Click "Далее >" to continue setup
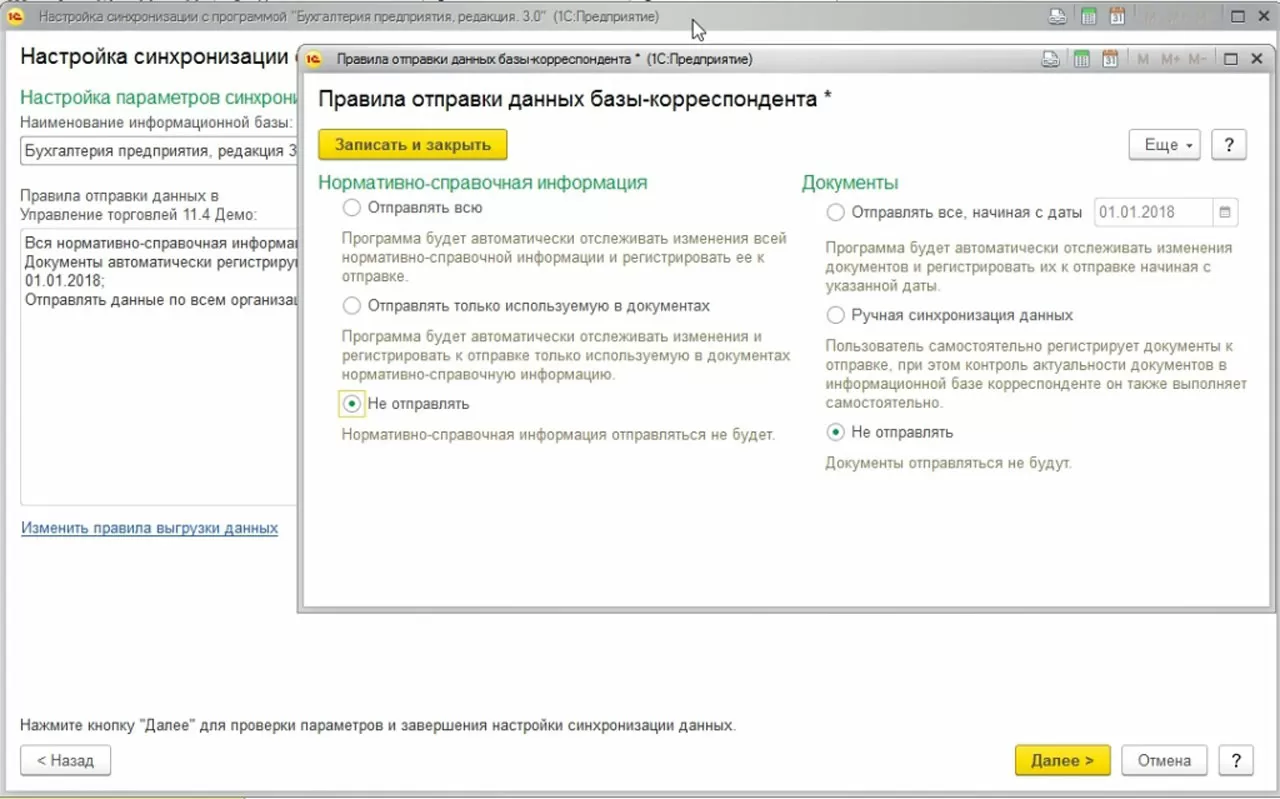The height and width of the screenshot is (799, 1280). tap(1062, 760)
